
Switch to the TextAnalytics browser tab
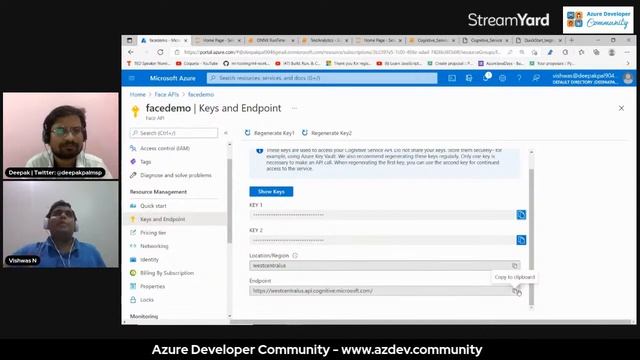[x=324, y=40]
